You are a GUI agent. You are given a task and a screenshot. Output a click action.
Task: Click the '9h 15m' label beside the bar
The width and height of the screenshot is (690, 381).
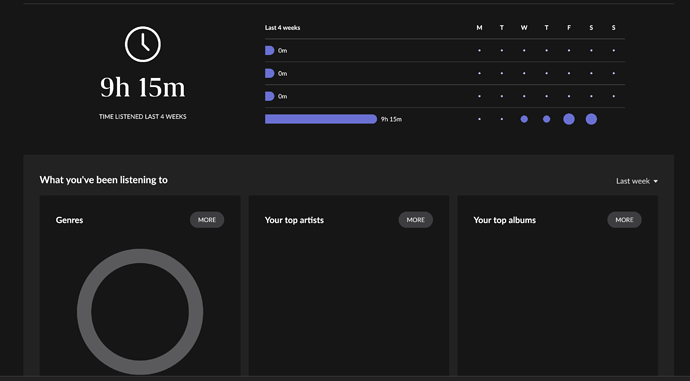tap(391, 119)
